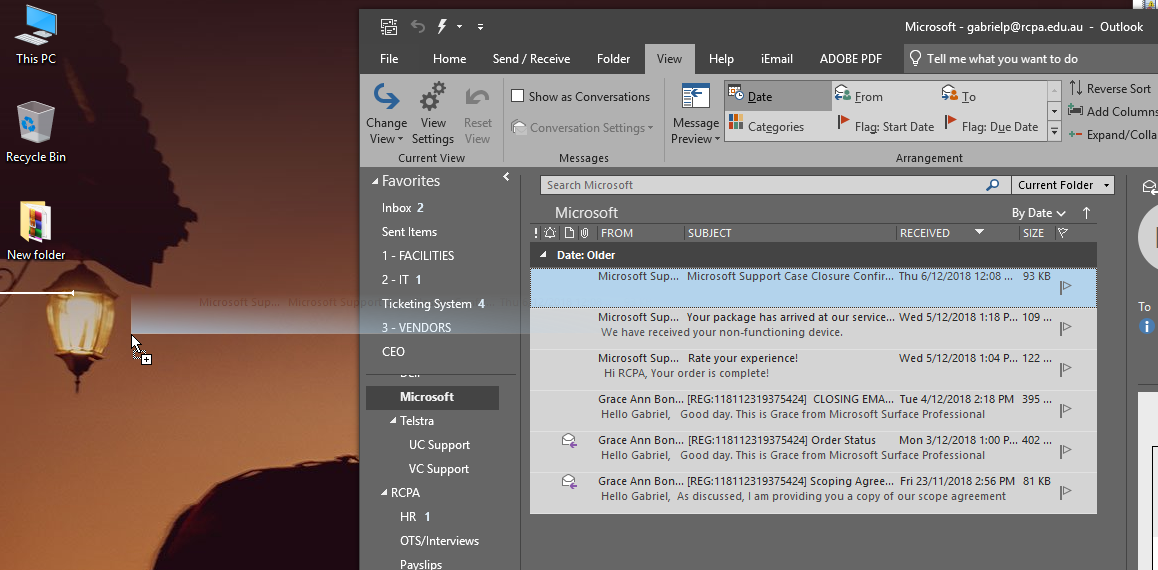Click the Add Columns button
1158x570 pixels.
(1114, 111)
